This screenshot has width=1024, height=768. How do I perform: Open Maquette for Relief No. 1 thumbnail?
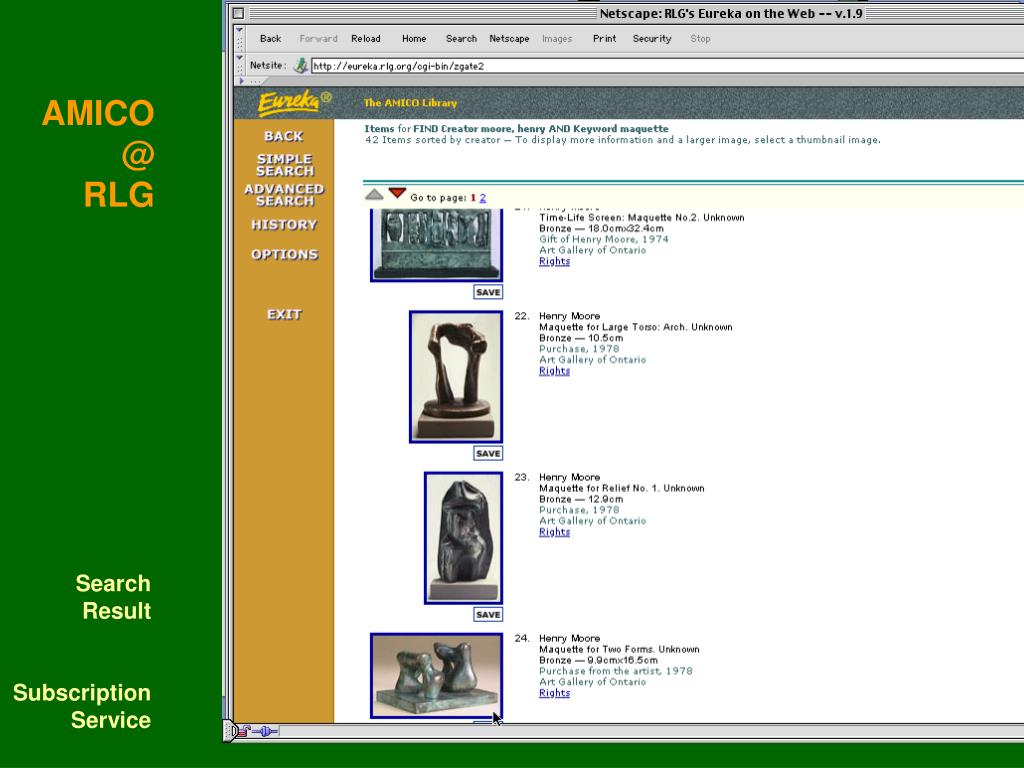pos(464,538)
